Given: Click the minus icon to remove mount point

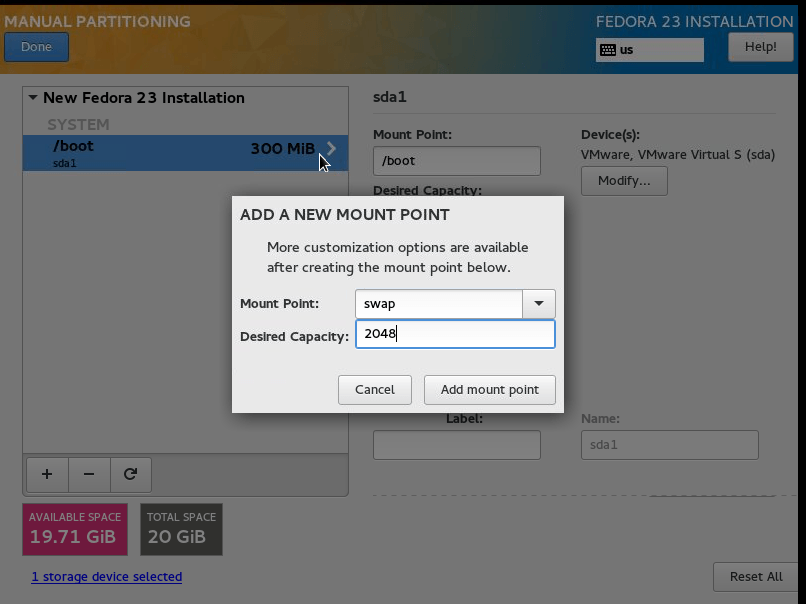Looking at the screenshot, I should (x=89, y=474).
